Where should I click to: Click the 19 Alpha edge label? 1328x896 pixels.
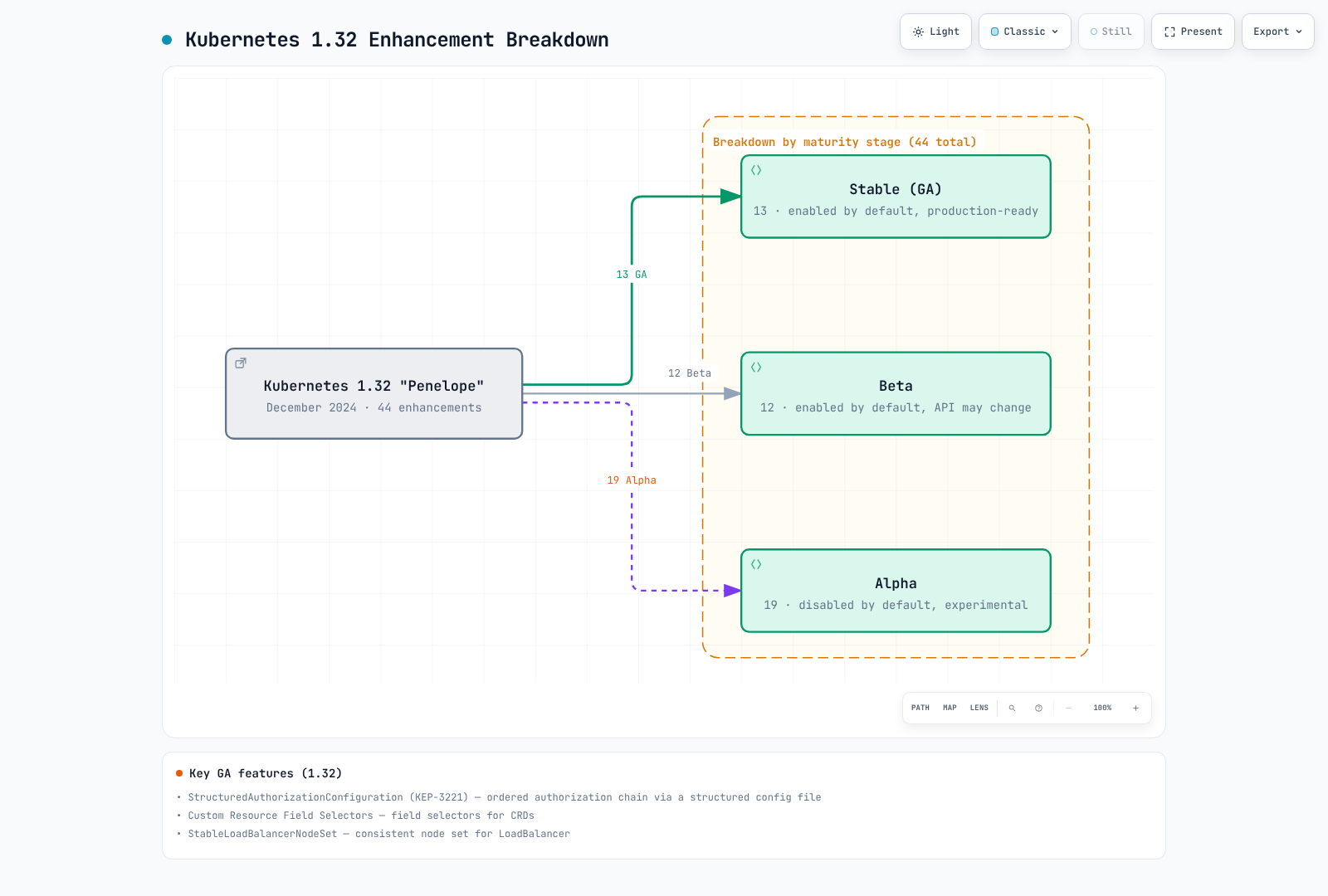pyautogui.click(x=632, y=480)
